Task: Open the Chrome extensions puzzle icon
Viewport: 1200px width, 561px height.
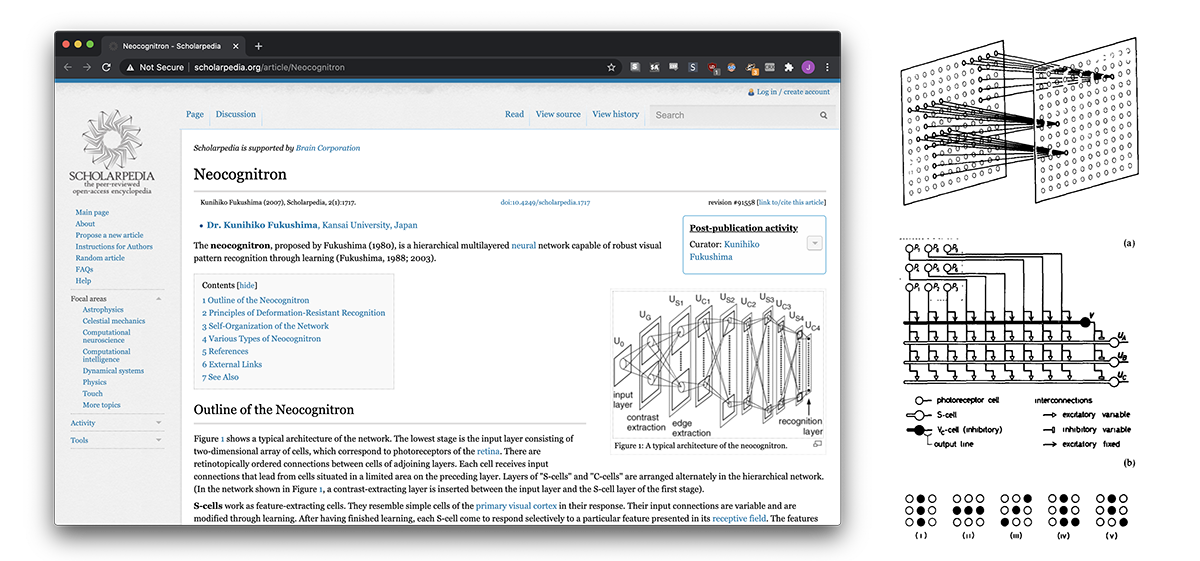Action: click(x=789, y=67)
